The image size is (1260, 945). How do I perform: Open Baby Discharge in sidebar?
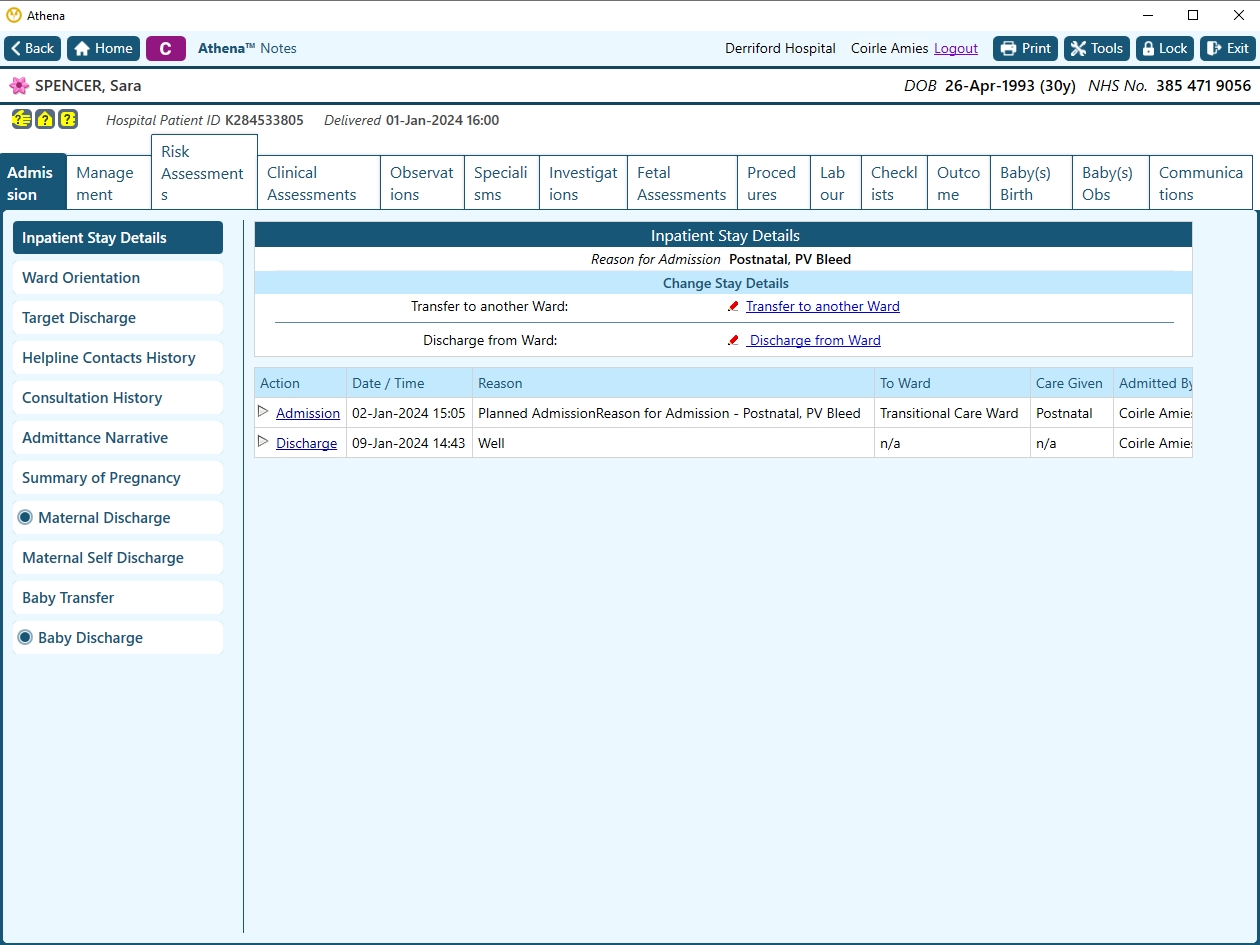coord(118,638)
